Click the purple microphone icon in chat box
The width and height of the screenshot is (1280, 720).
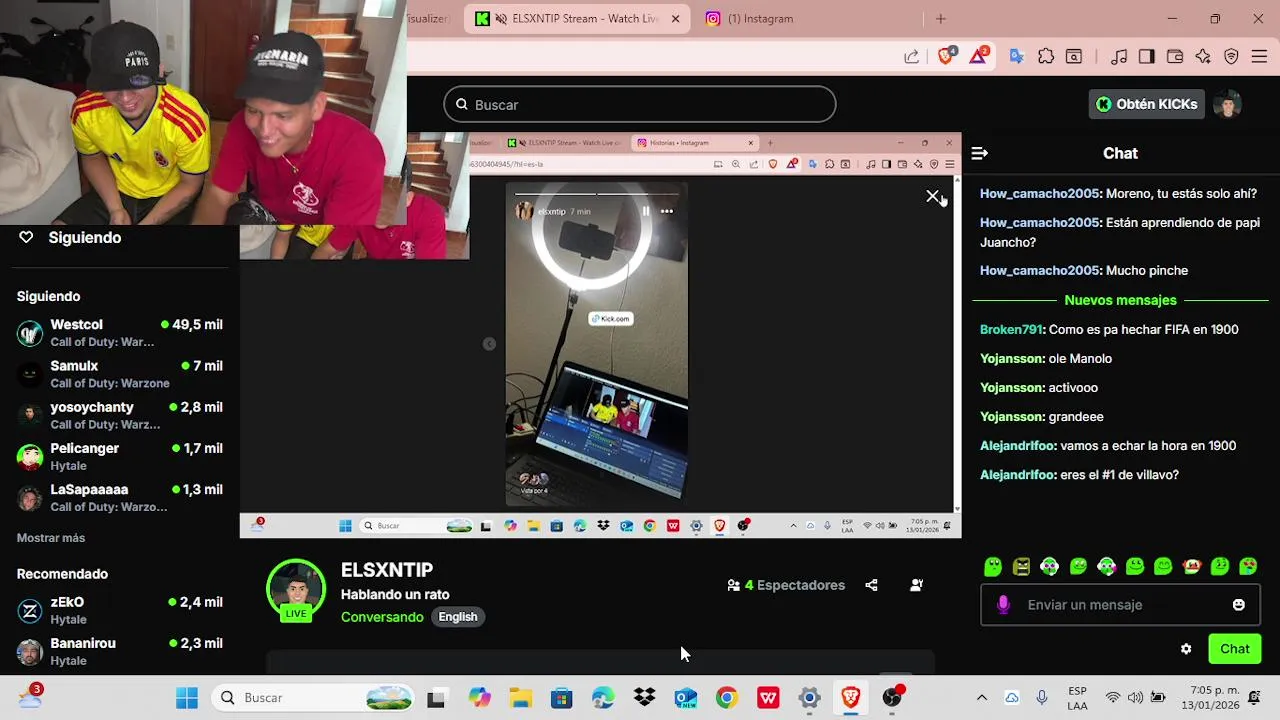point(1004,605)
